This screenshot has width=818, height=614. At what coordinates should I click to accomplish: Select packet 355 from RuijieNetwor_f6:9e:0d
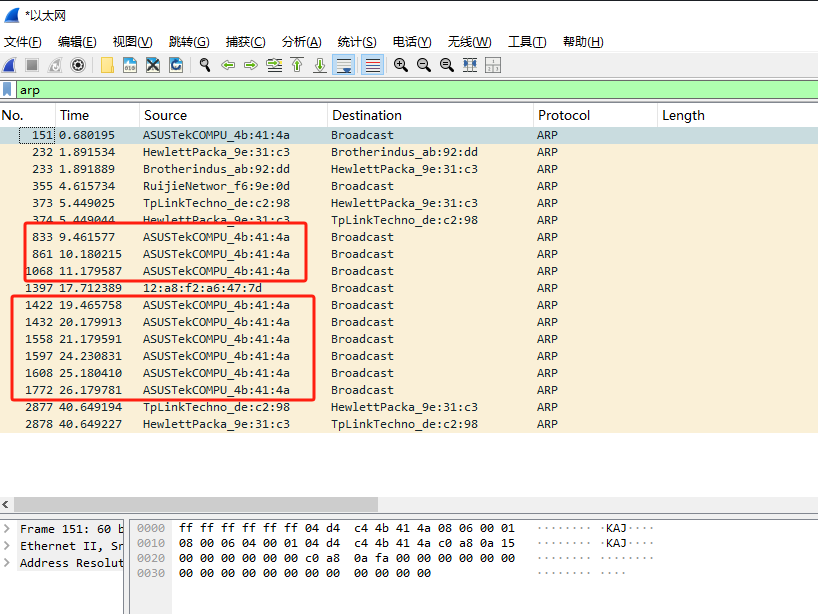click(409, 186)
